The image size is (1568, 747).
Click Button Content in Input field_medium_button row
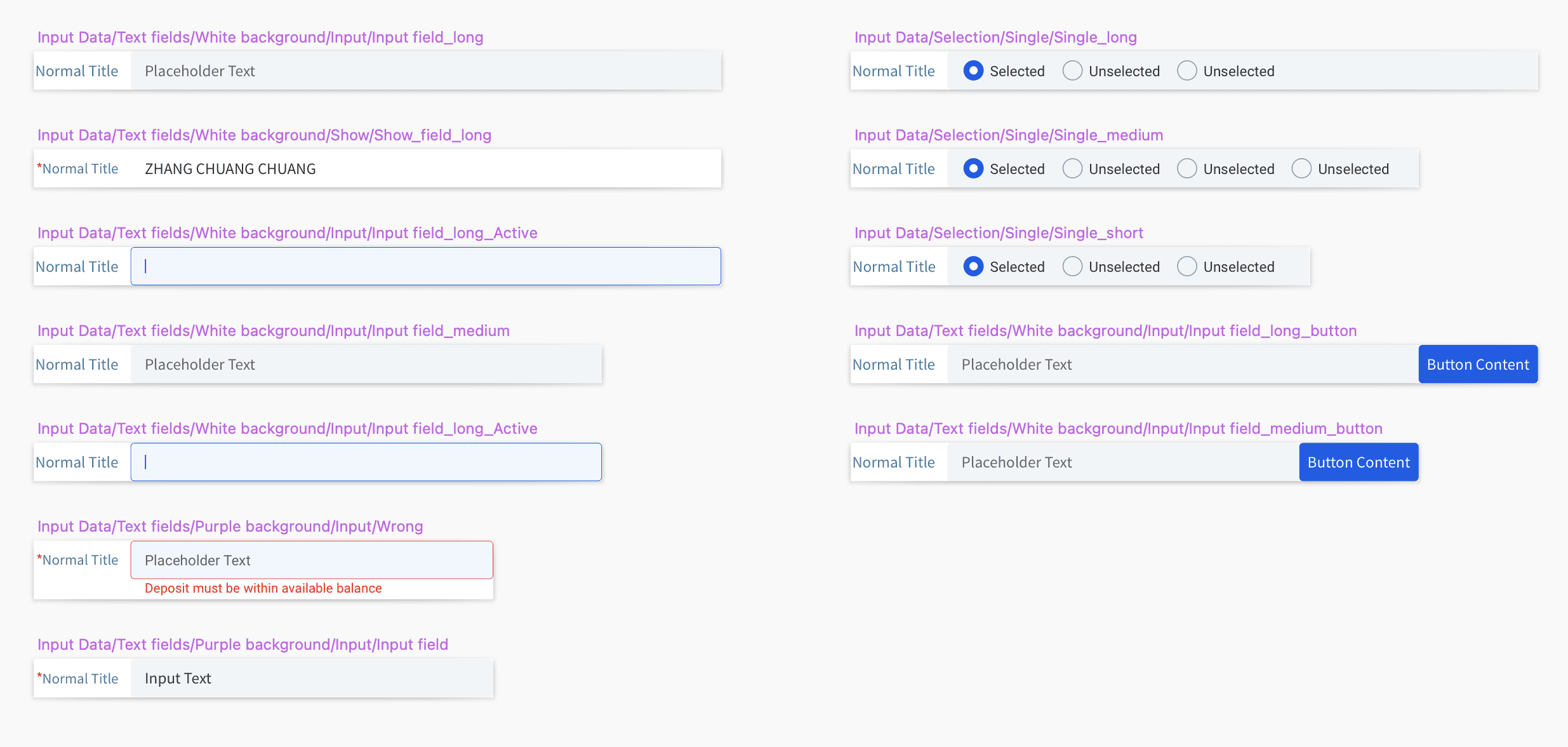tap(1359, 462)
